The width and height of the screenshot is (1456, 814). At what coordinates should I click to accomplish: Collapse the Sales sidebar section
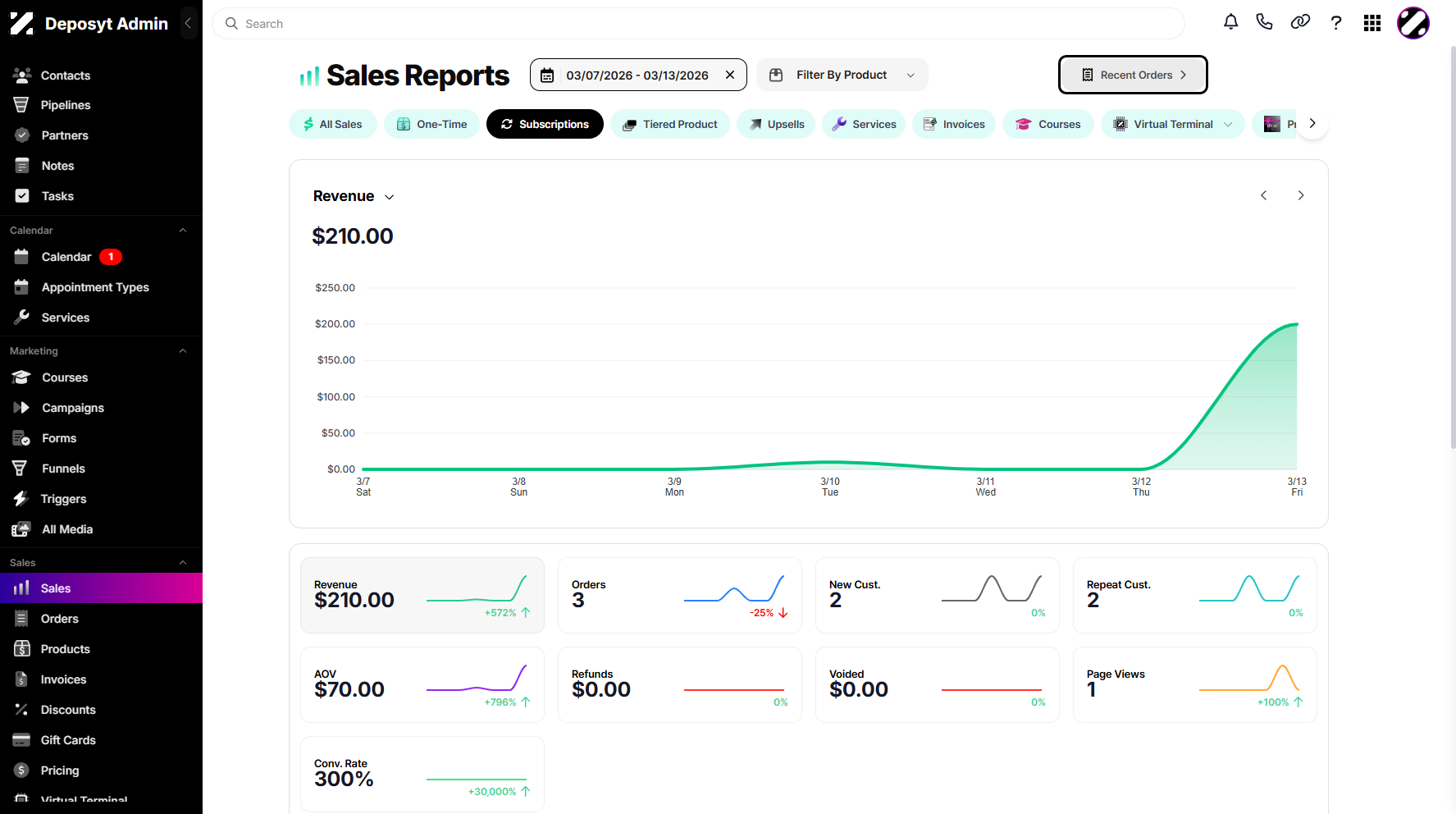coord(183,563)
